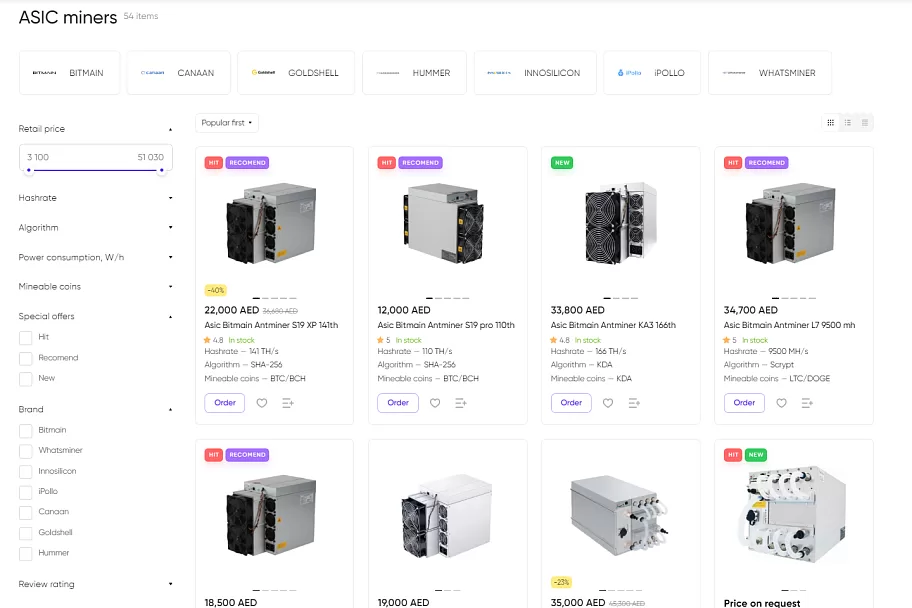Switch to compact rows view layout
The width and height of the screenshot is (912, 608).
point(865,123)
